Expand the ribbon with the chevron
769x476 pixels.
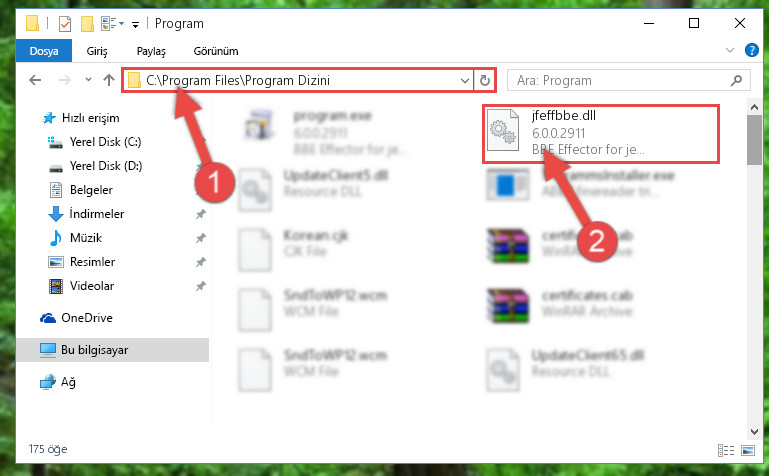point(730,50)
